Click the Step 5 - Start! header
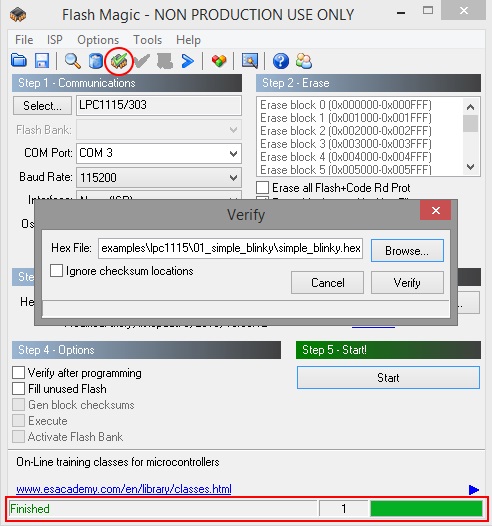Screen dimensions: 492x526 coord(388,350)
